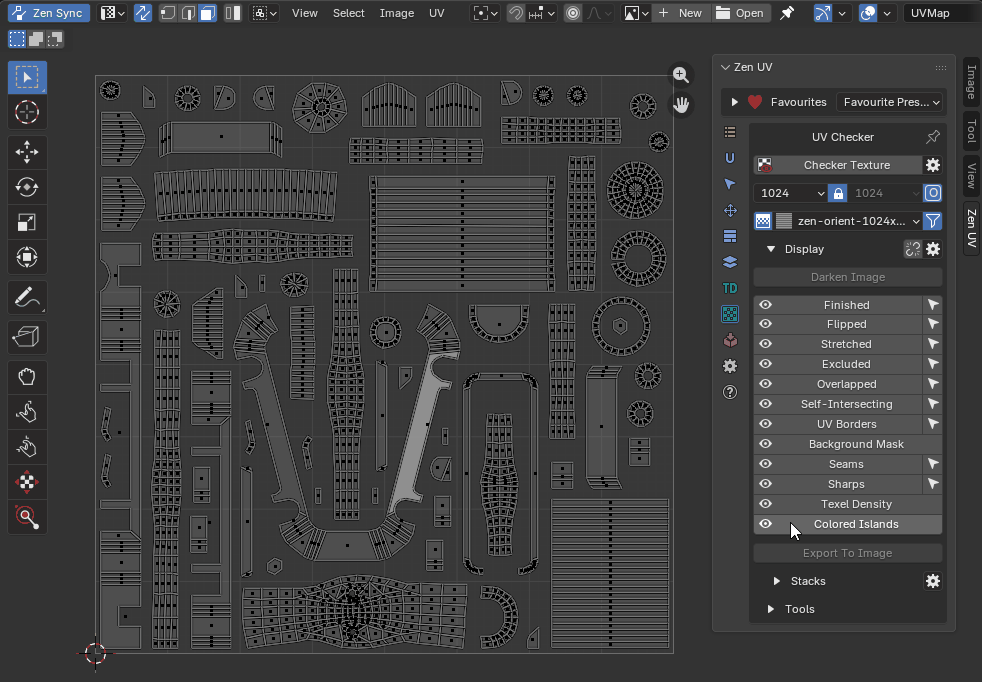Open the UV menu in the header

point(437,13)
